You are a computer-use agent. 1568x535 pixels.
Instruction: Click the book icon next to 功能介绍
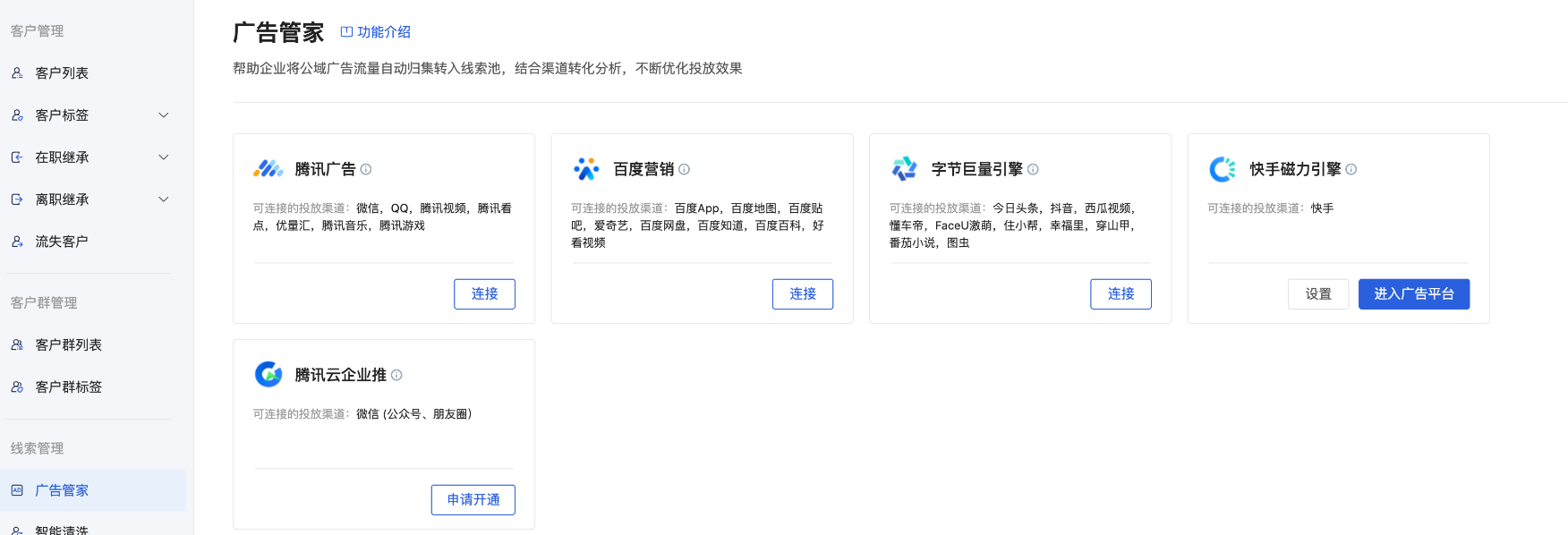(x=346, y=32)
